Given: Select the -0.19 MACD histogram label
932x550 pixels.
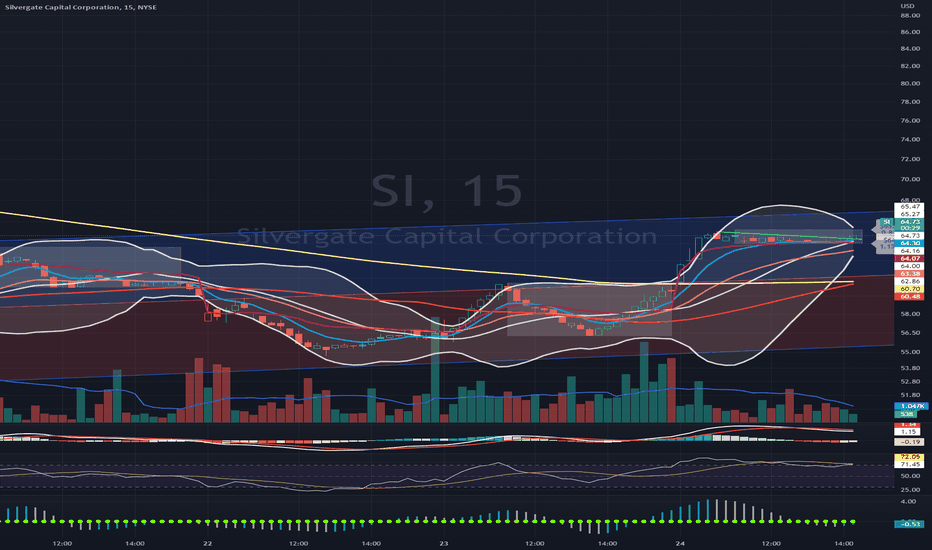Looking at the screenshot, I should point(910,442).
